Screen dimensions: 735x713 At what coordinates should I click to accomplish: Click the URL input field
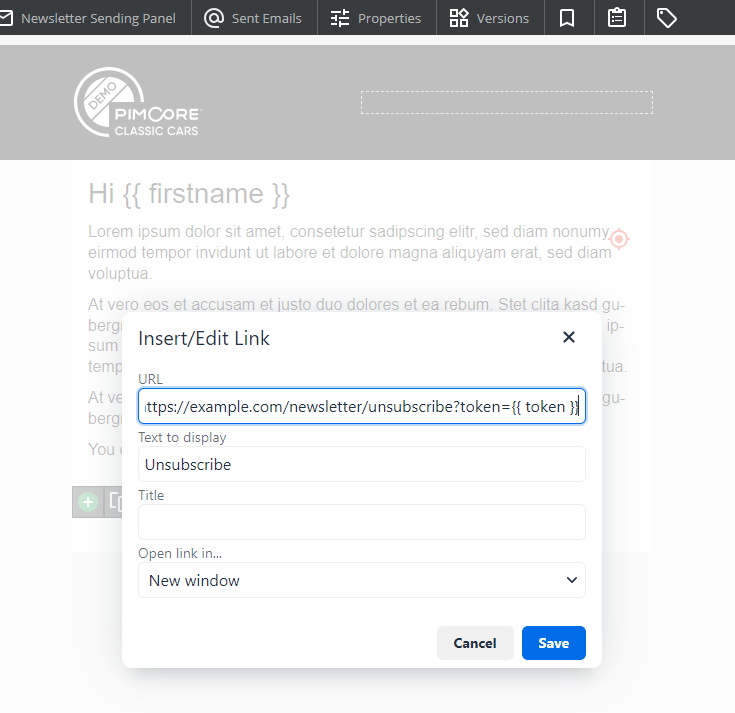361,407
